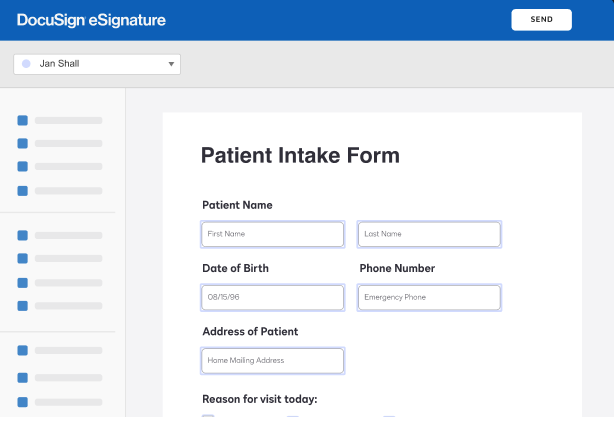Click the second field icon in top sidebar group
The height and width of the screenshot is (426, 614).
pos(23,143)
